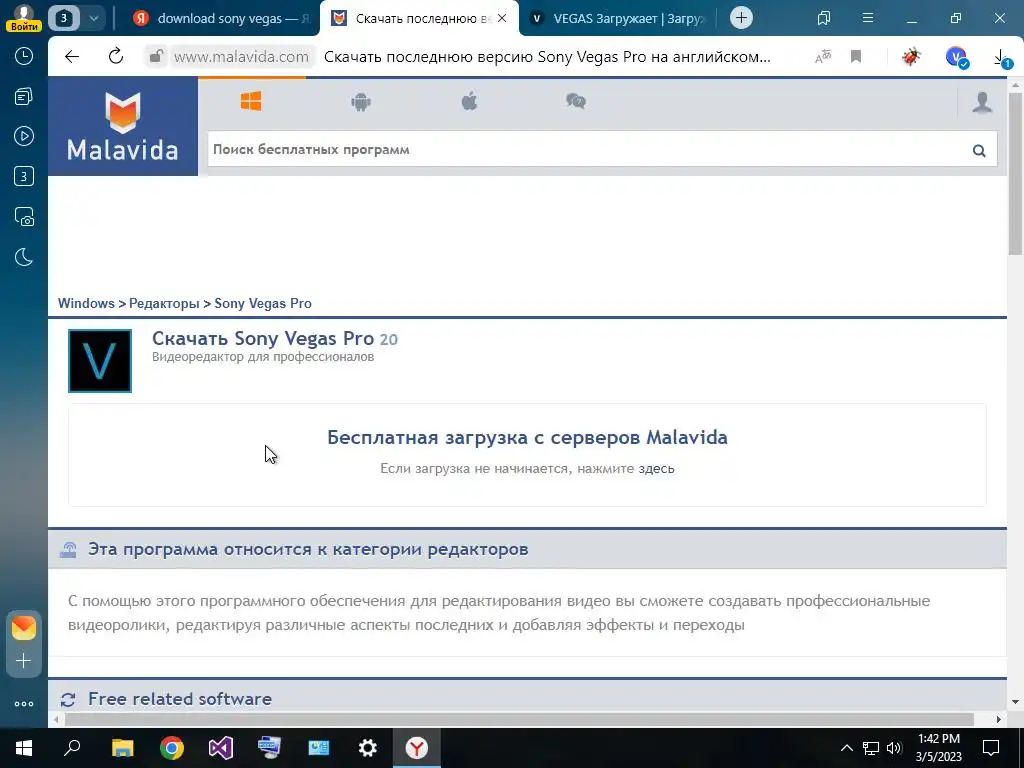Screen dimensions: 1024x768
Task: Click the Sony Vegas Pro breadcrumb link
Action: click(263, 303)
